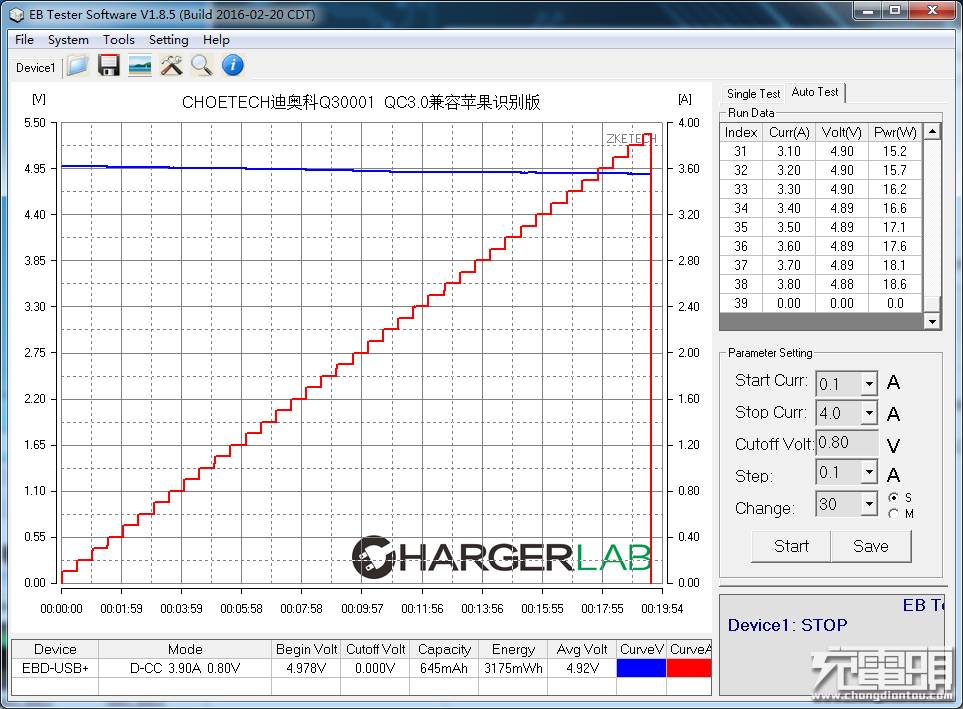Screen dimensions: 963x709
Task: Click the Start Curr value field 0.1
Action: 839,384
